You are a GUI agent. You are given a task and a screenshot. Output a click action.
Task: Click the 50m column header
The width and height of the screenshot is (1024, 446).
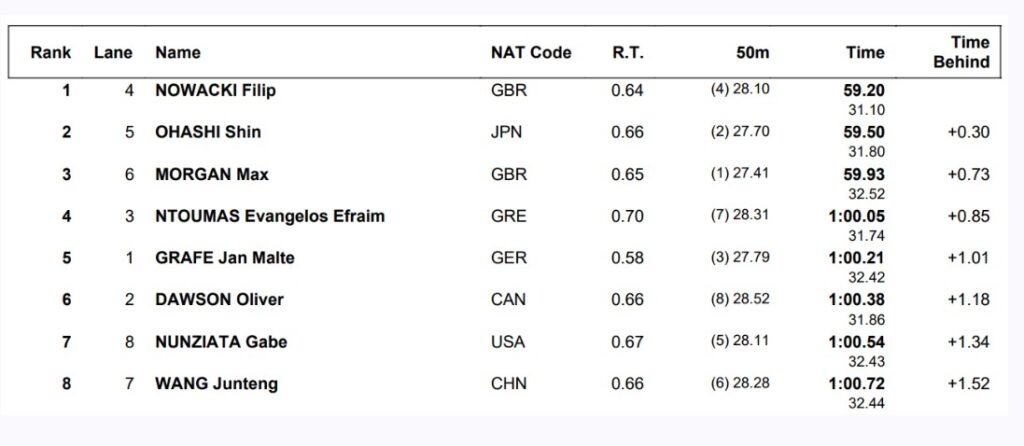click(753, 53)
